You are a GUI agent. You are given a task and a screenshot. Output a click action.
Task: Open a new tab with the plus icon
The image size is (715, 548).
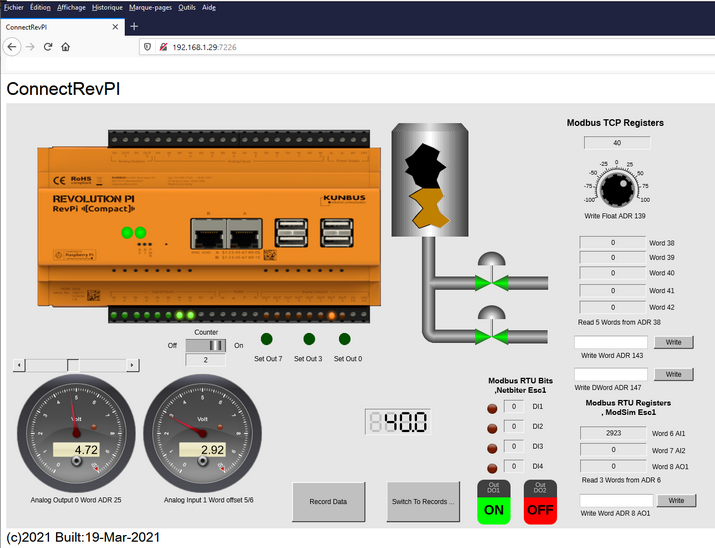pos(135,26)
